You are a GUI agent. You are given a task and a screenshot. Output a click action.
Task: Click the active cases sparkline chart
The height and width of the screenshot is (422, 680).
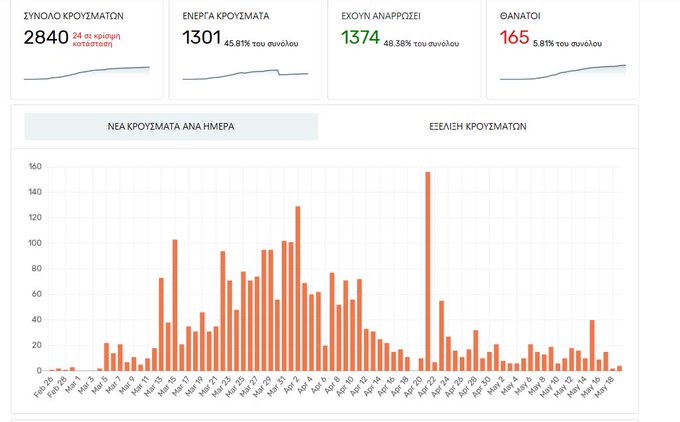tap(245, 75)
